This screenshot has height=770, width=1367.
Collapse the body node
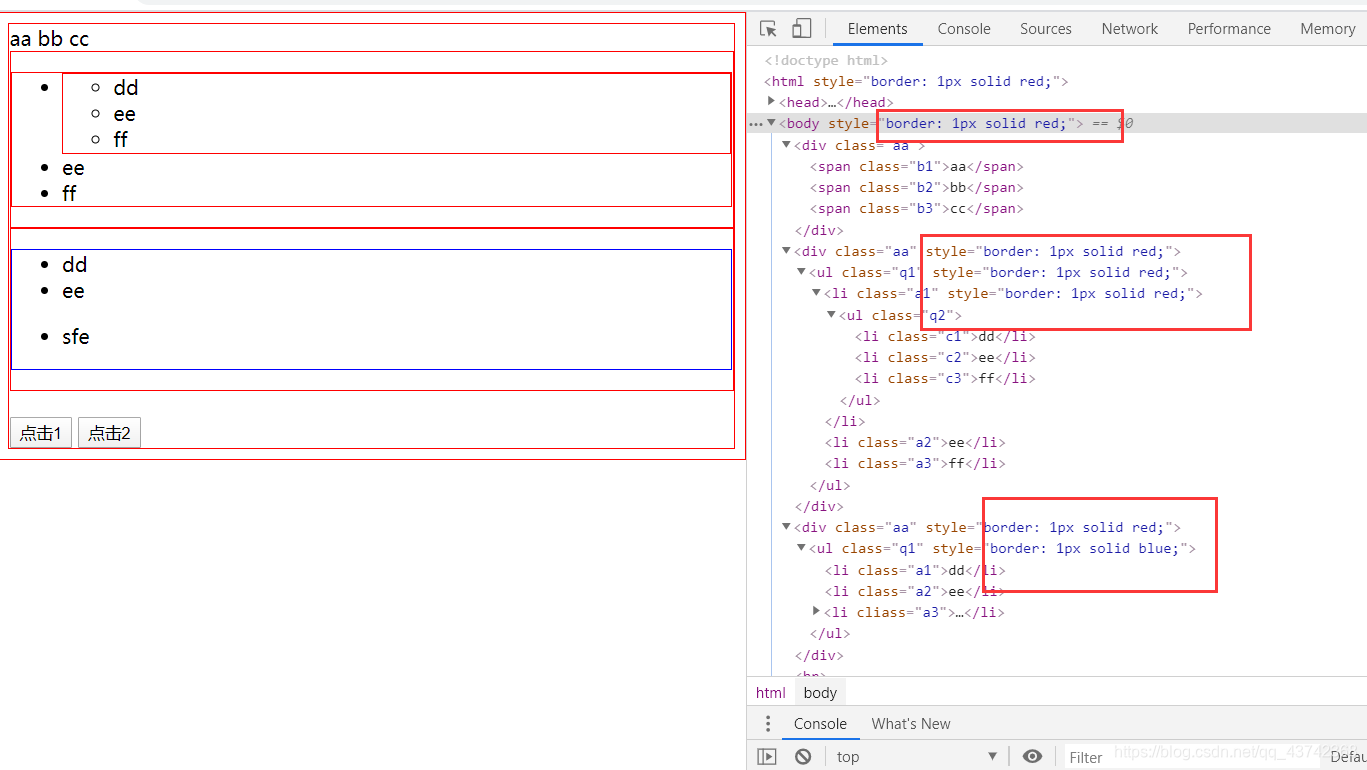pyautogui.click(x=771, y=123)
